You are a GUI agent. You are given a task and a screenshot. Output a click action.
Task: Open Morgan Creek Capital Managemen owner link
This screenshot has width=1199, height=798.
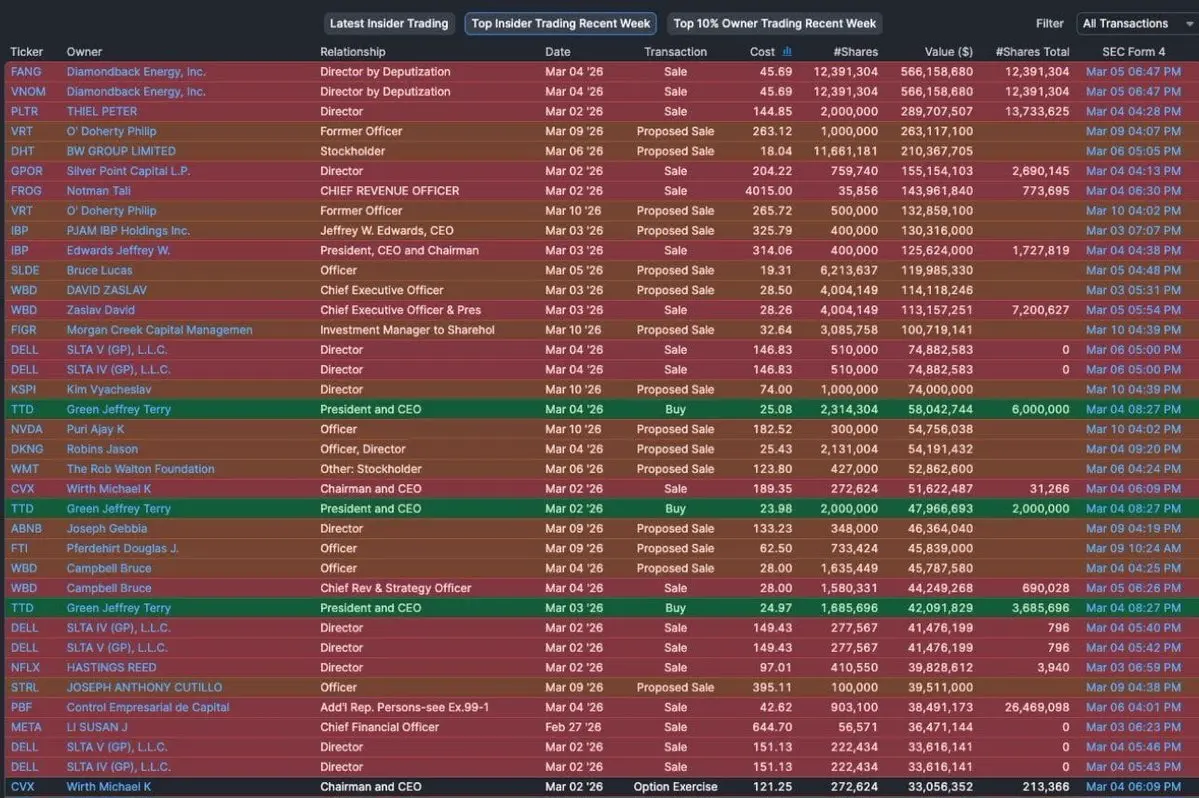159,330
